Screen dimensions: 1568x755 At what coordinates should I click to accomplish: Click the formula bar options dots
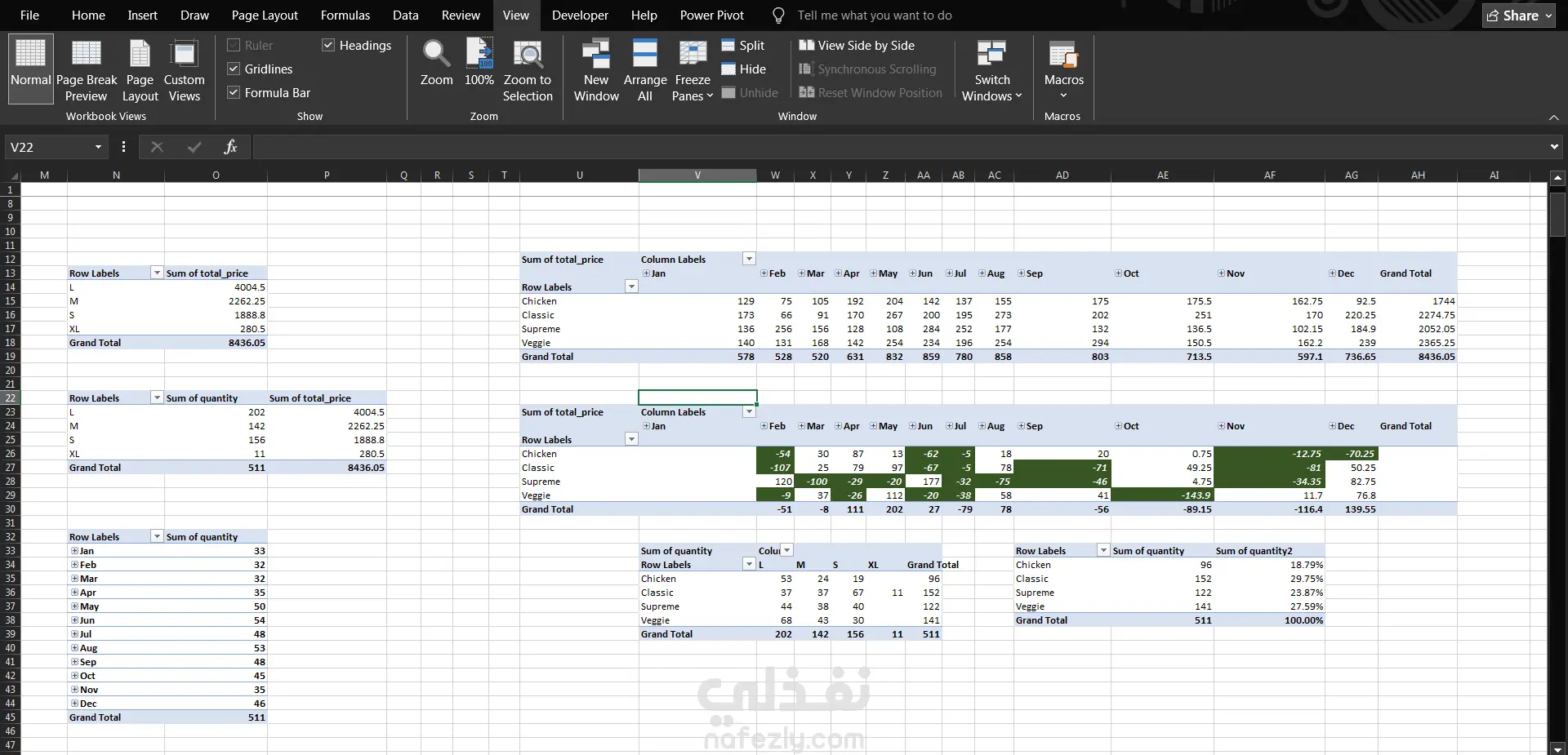123,147
